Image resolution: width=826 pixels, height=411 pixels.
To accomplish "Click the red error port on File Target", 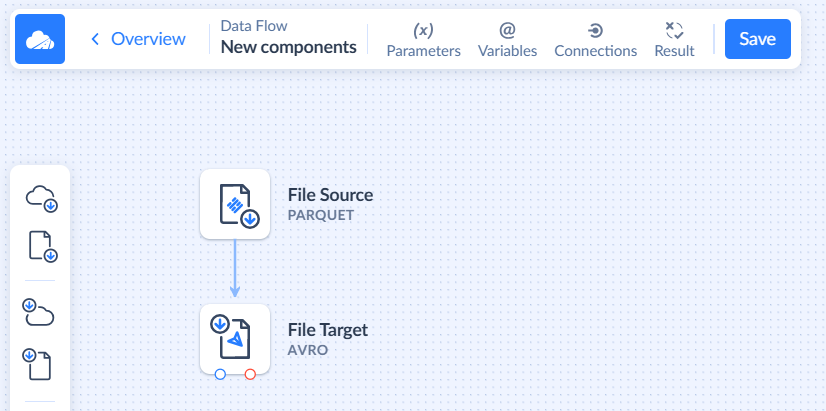I will [x=250, y=374].
